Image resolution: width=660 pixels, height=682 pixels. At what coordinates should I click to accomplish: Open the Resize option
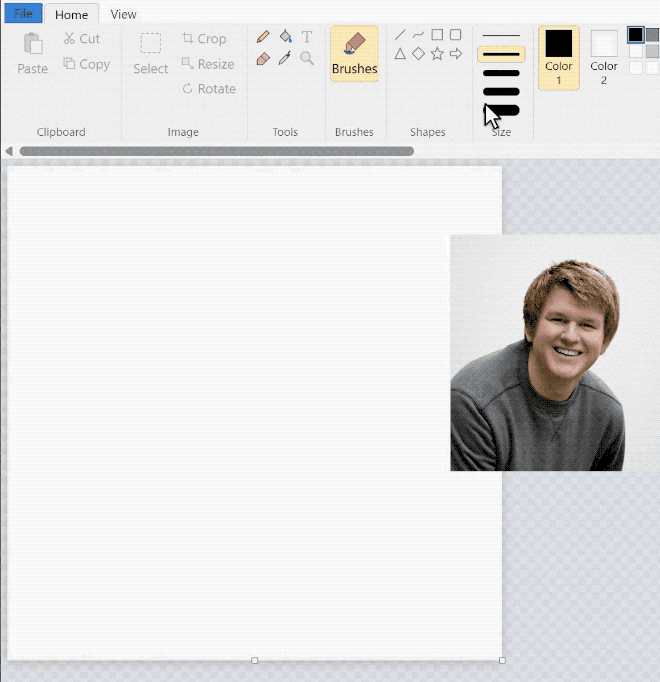point(208,64)
